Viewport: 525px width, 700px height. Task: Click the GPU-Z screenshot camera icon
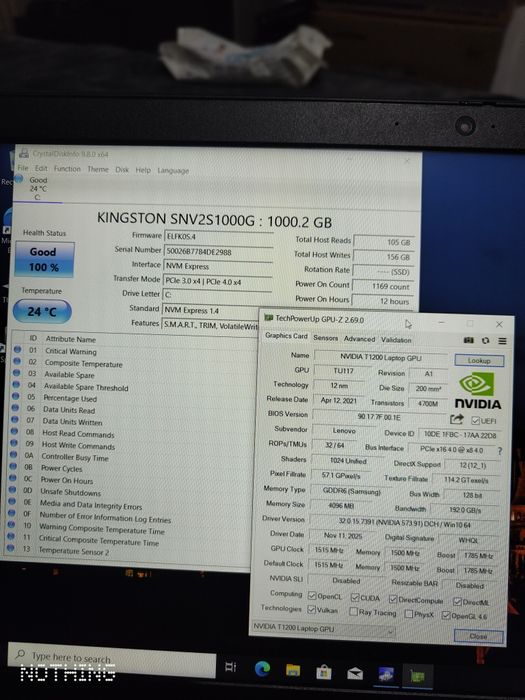point(469,340)
